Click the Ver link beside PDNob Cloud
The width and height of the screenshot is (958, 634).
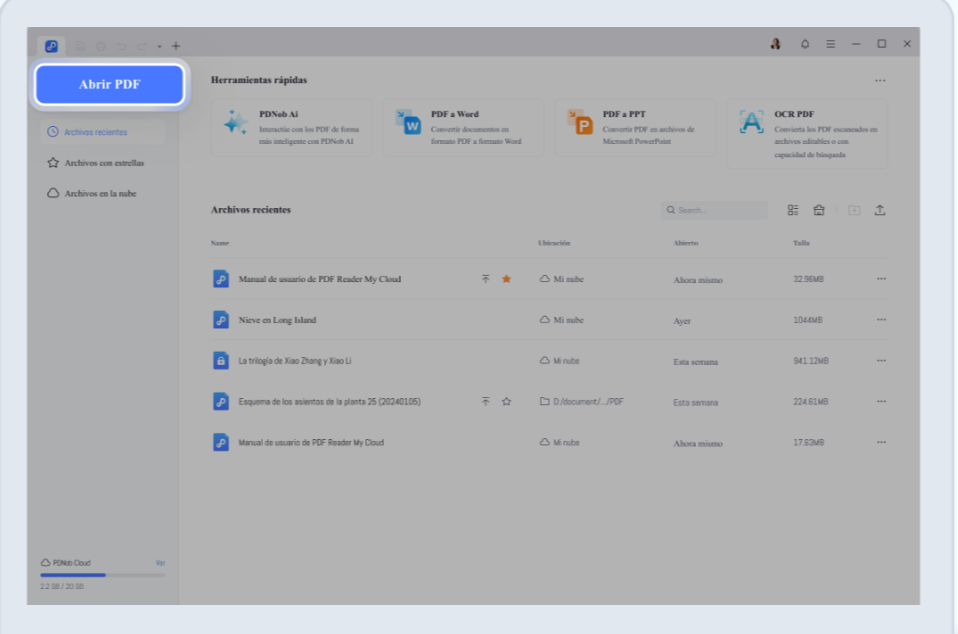160,563
